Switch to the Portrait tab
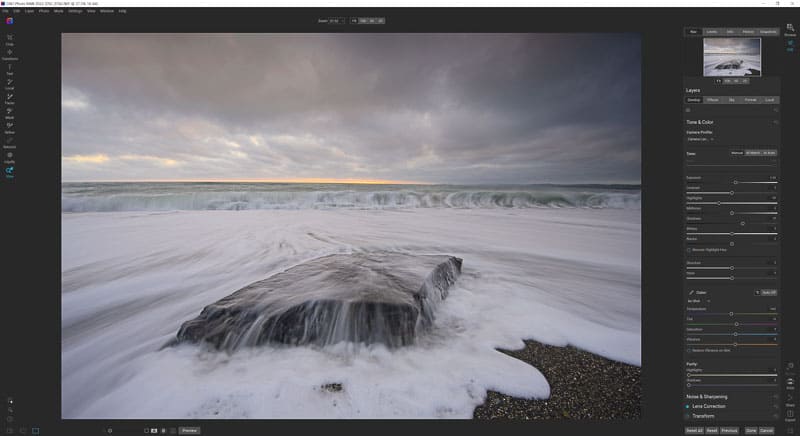The height and width of the screenshot is (436, 800). [751, 100]
